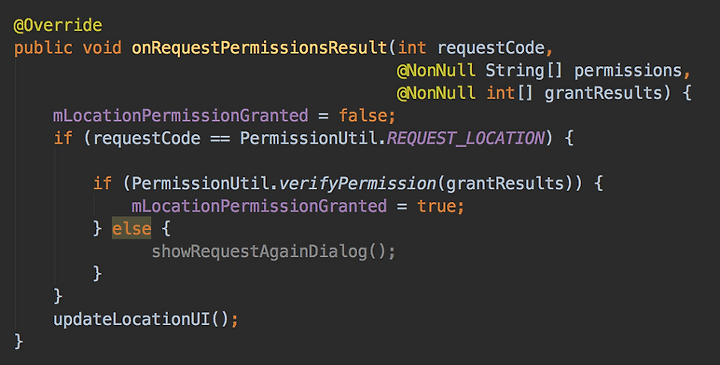Click the REQUEST_LOCATION constant

pos(466,138)
